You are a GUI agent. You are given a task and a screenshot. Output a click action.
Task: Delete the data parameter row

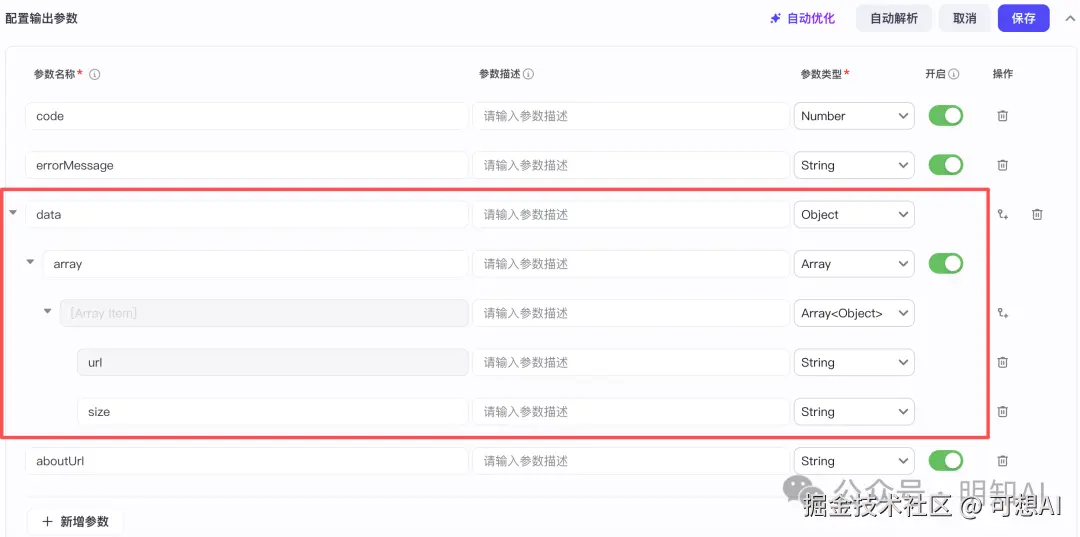point(1037,214)
